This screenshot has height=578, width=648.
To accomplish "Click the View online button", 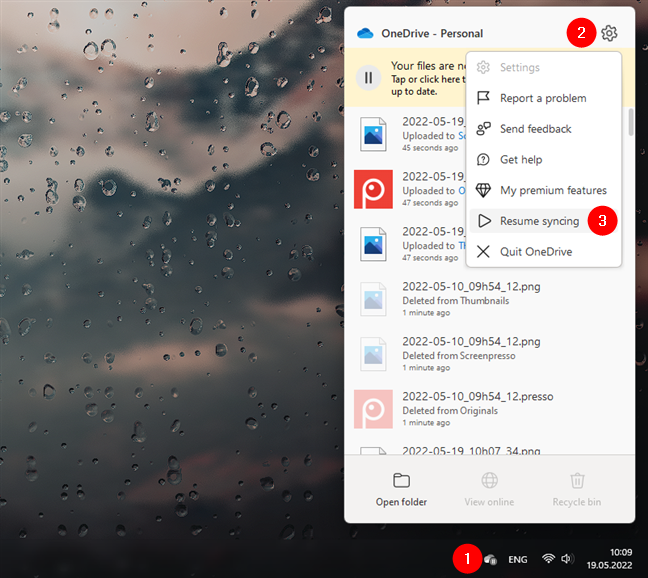I will click(x=489, y=490).
